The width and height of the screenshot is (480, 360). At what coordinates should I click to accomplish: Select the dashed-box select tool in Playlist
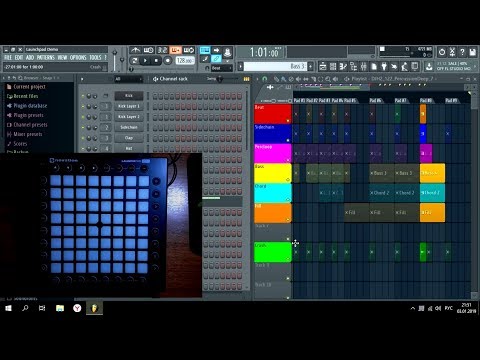(x=321, y=79)
